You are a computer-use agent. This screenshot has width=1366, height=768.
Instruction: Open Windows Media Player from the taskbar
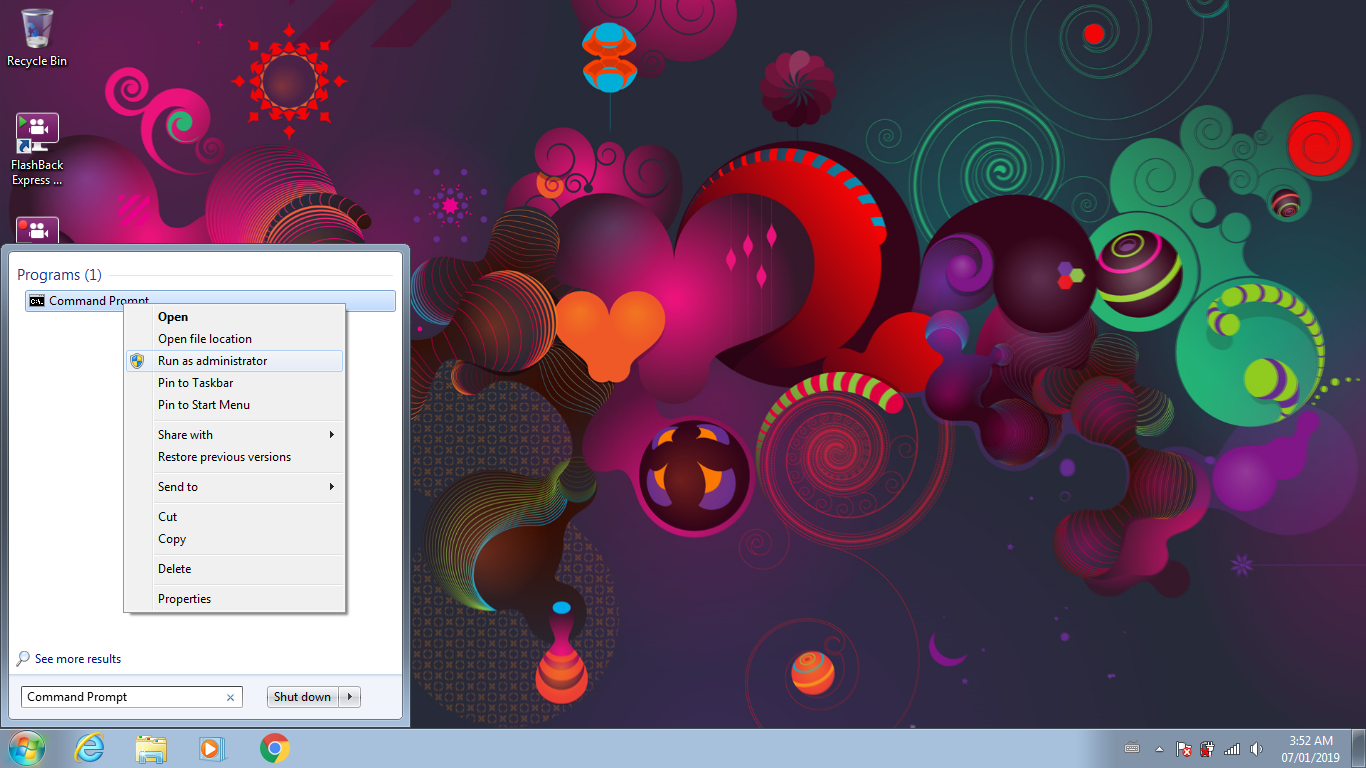click(x=213, y=748)
